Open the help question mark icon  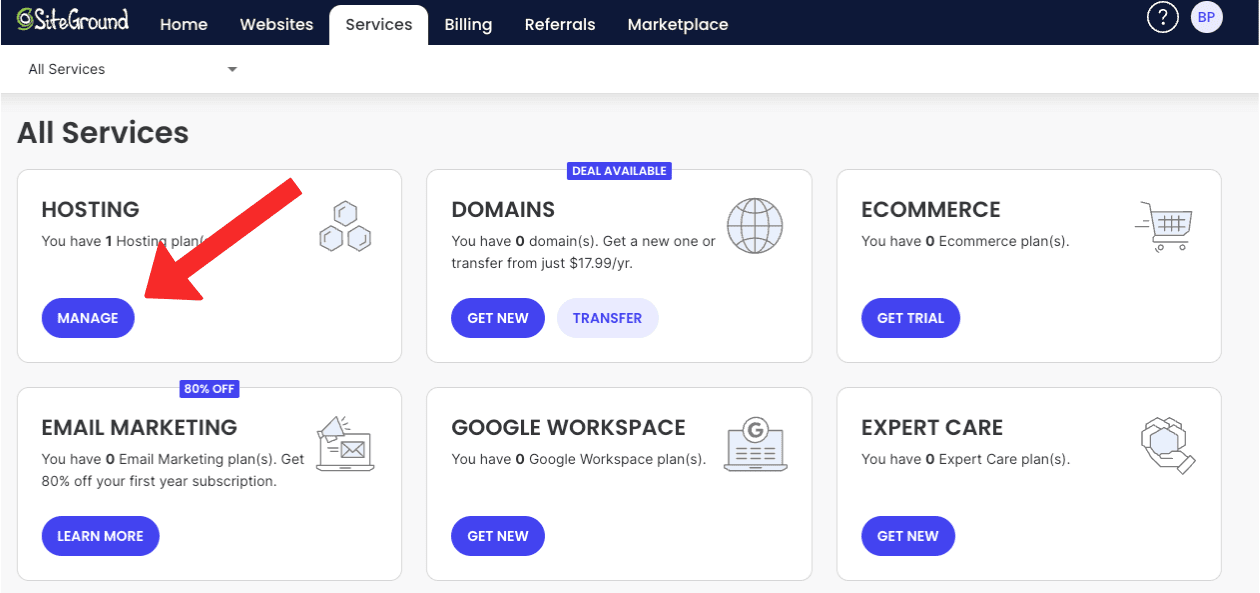1162,18
